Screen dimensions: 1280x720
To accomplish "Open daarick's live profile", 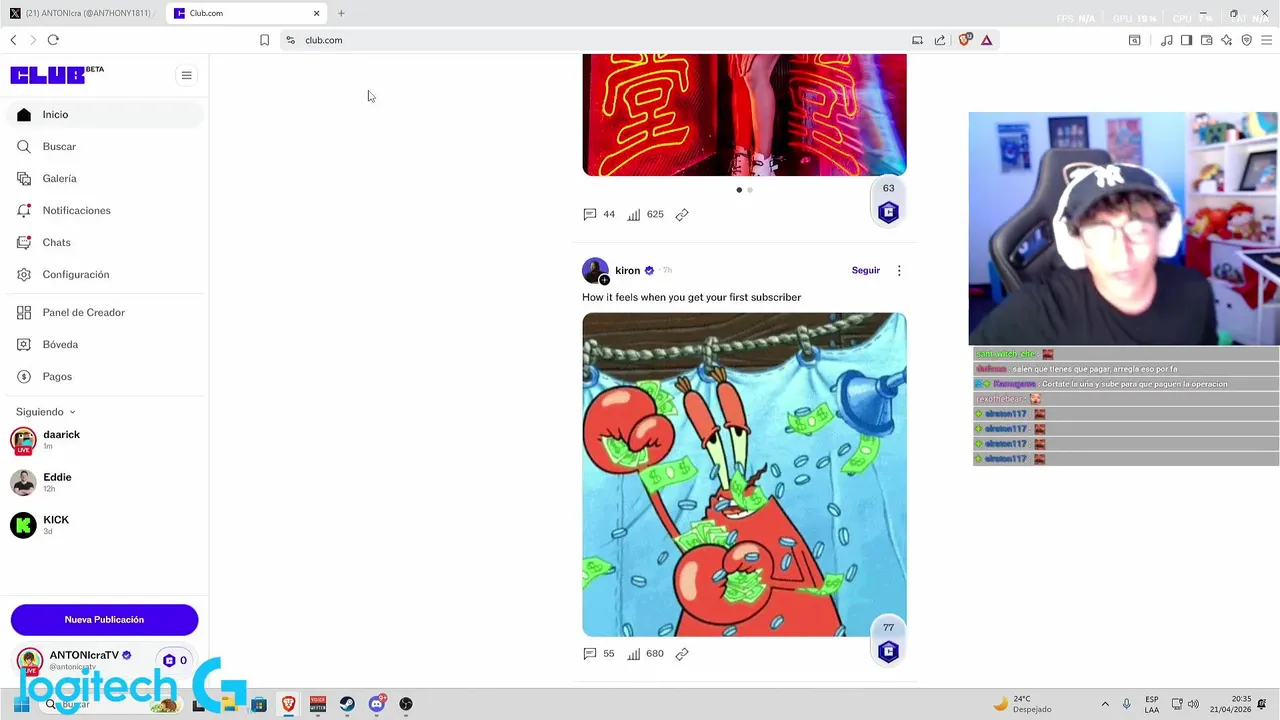I will [x=60, y=440].
